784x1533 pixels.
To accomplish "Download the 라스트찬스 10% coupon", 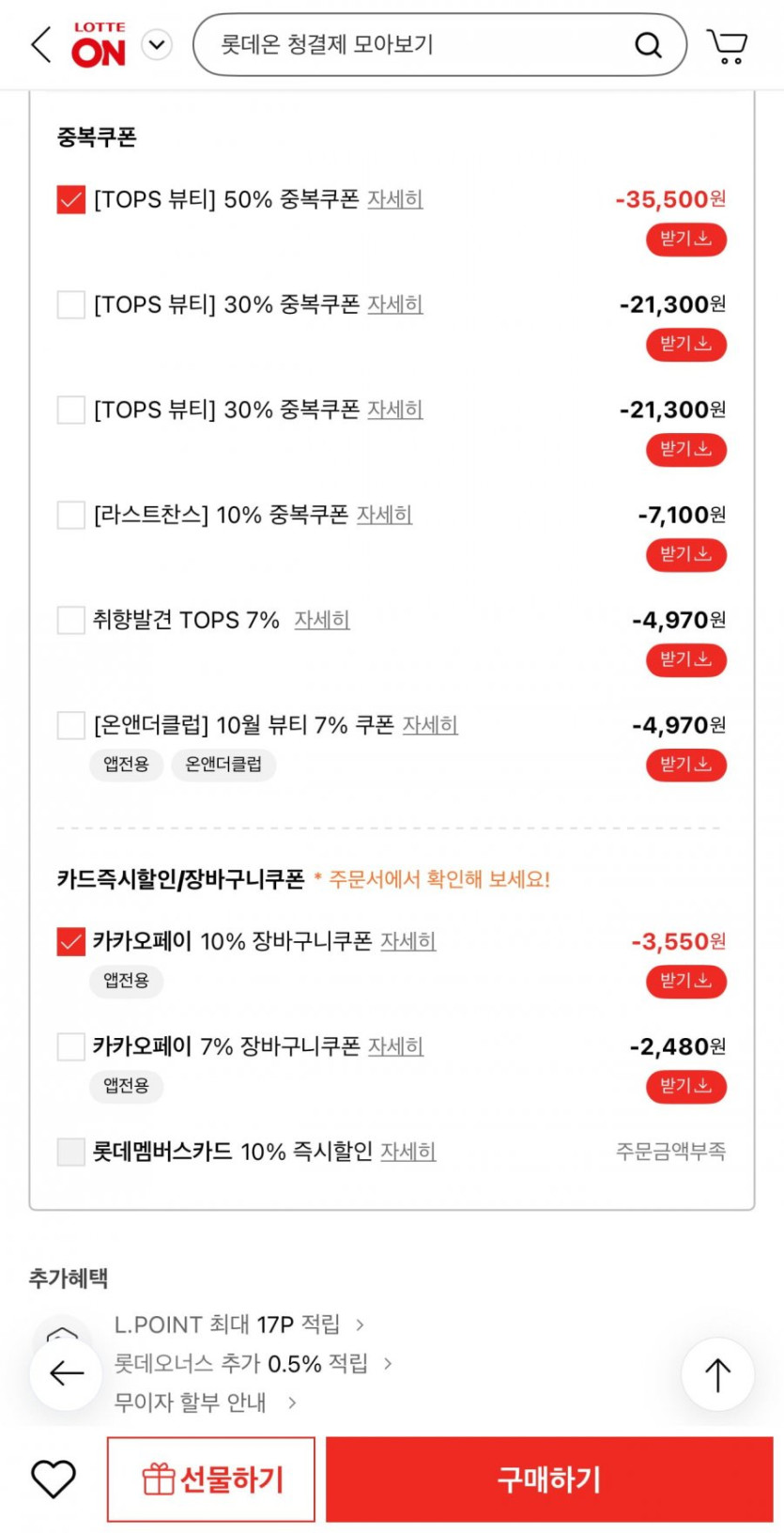I will coord(685,554).
